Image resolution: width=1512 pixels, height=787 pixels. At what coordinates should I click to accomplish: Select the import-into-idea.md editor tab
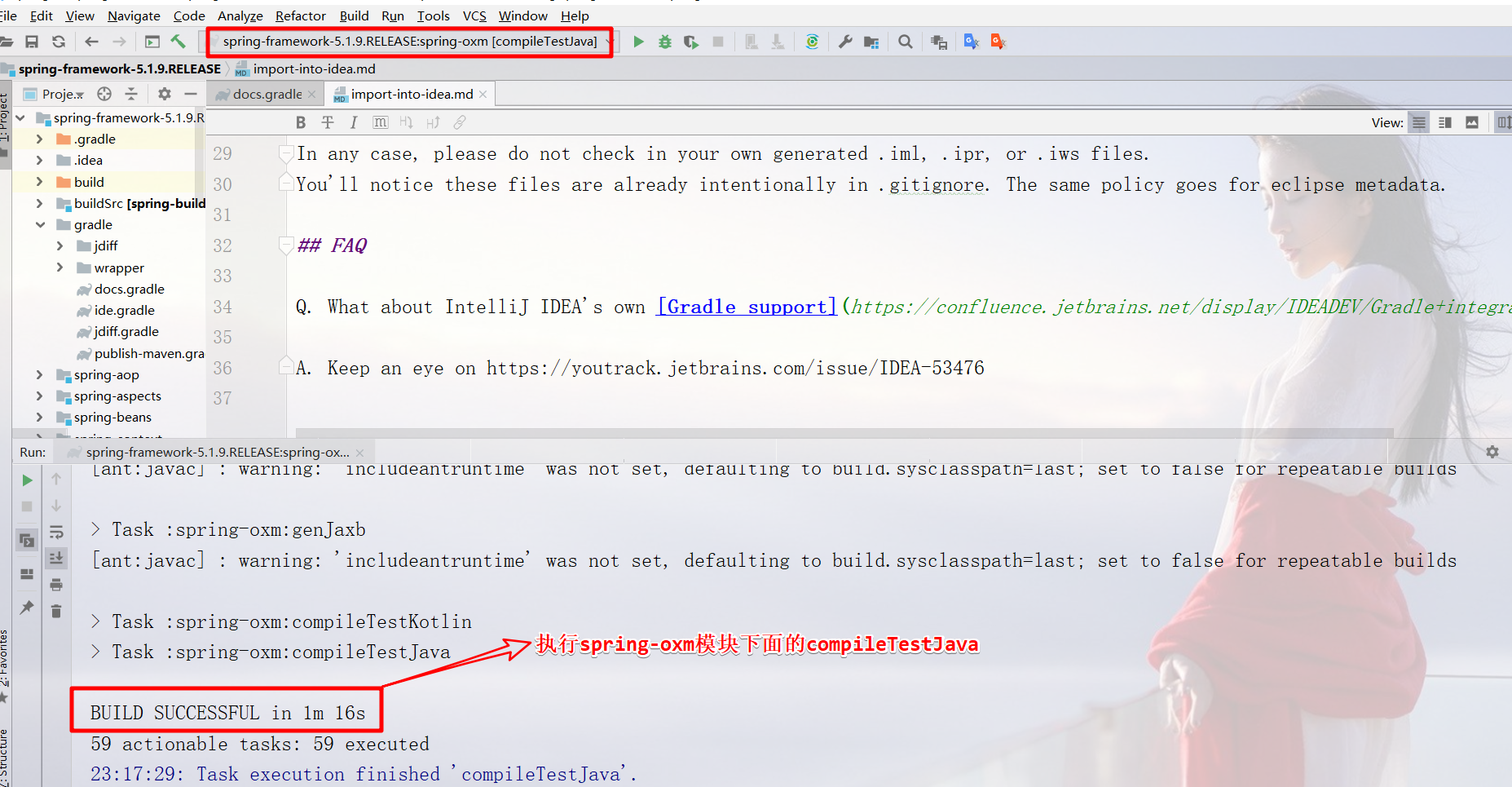(412, 95)
